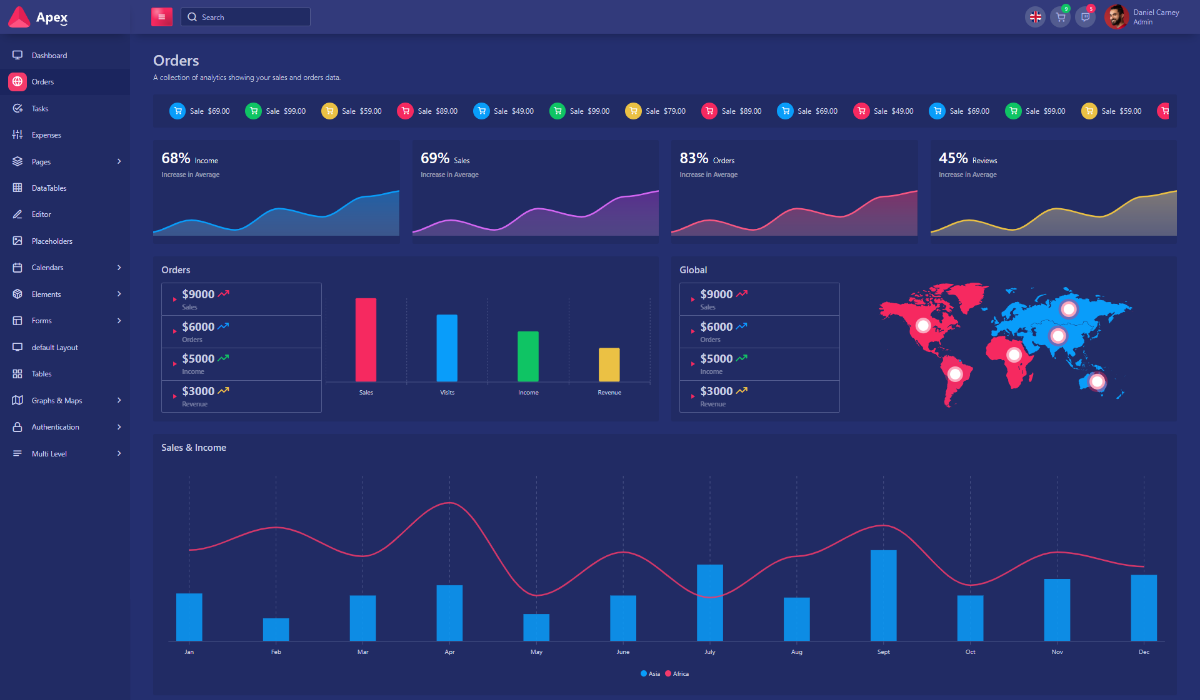This screenshot has width=1200, height=700.
Task: Toggle the Asia series in the chart legend
Action: (x=650, y=674)
